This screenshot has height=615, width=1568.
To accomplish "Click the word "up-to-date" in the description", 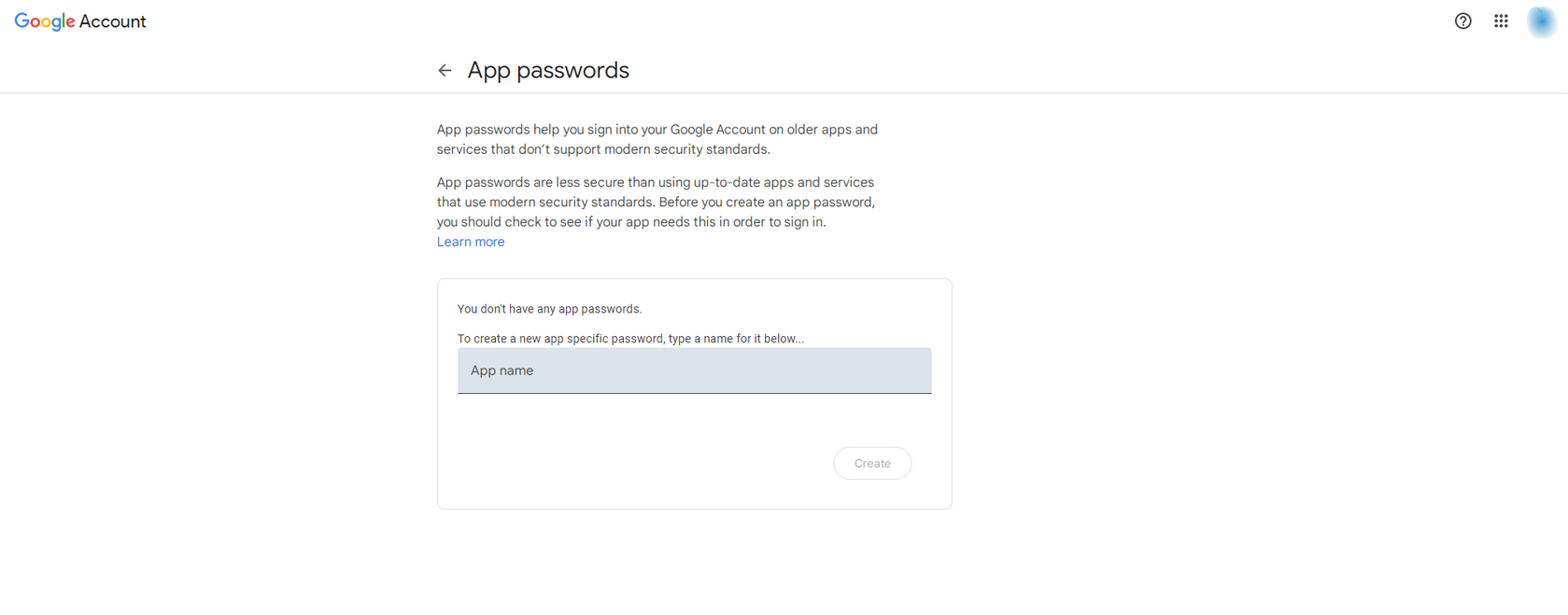I will [x=724, y=182].
